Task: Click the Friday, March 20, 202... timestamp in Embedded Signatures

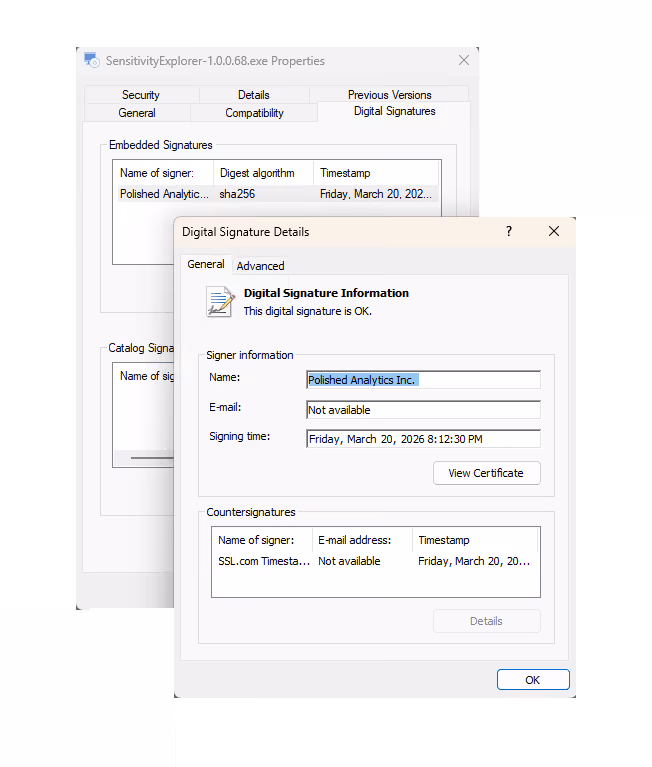Action: point(376,194)
